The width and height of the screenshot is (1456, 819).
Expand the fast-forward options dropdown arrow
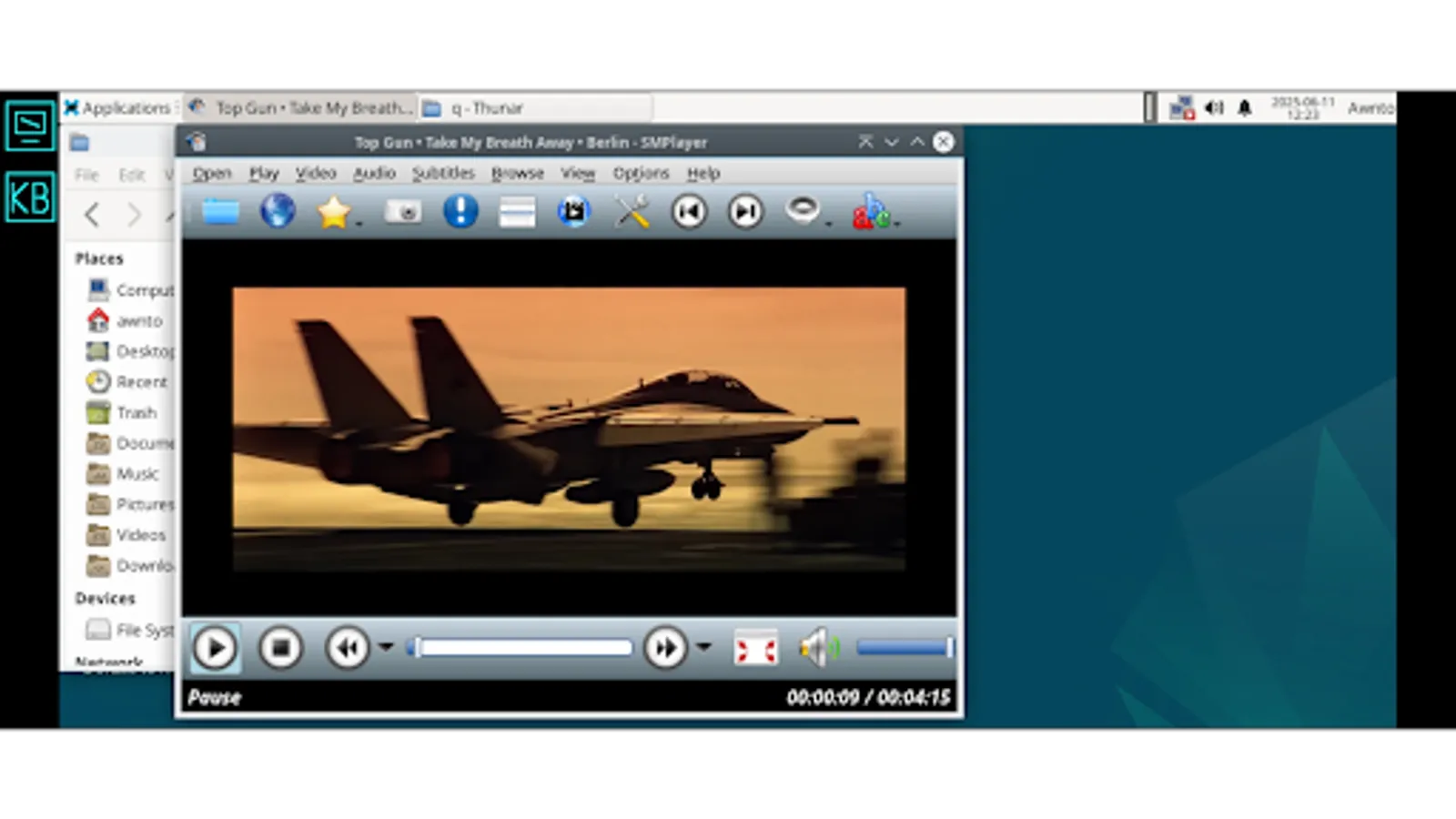click(x=703, y=647)
